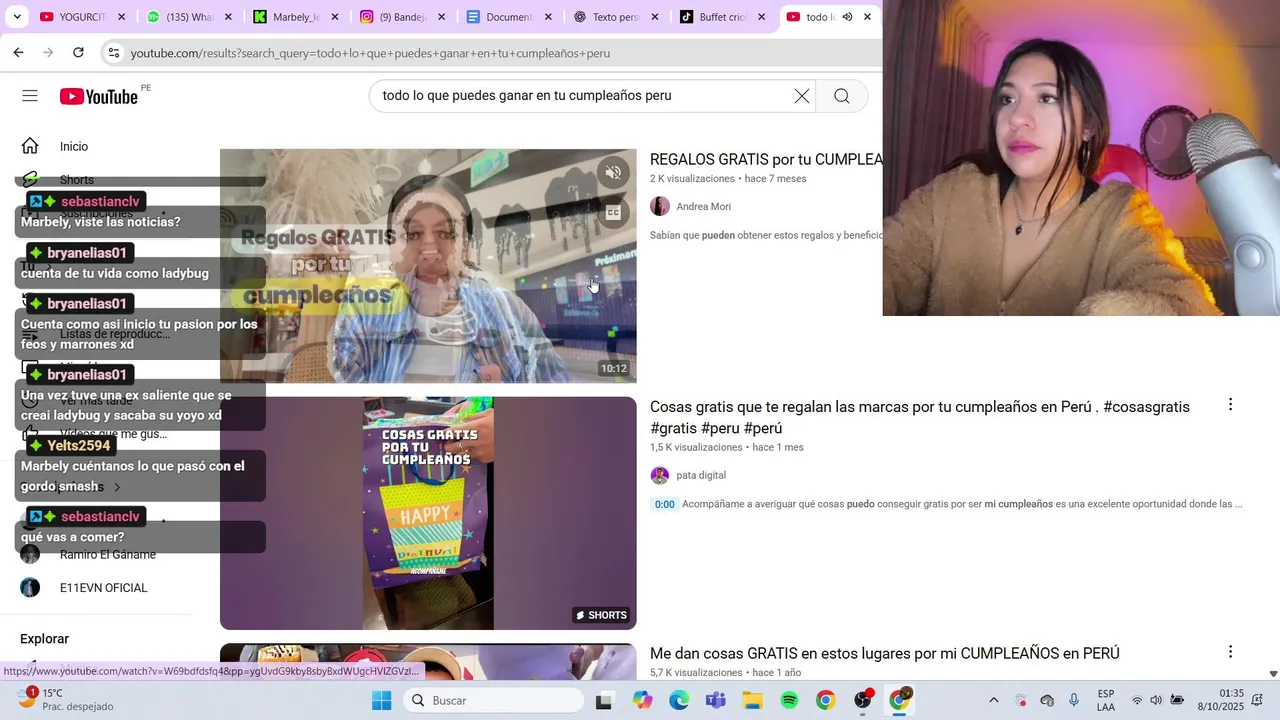Viewport: 1280px width, 720px height.
Task: Clear the search query with the X
Action: pos(802,96)
